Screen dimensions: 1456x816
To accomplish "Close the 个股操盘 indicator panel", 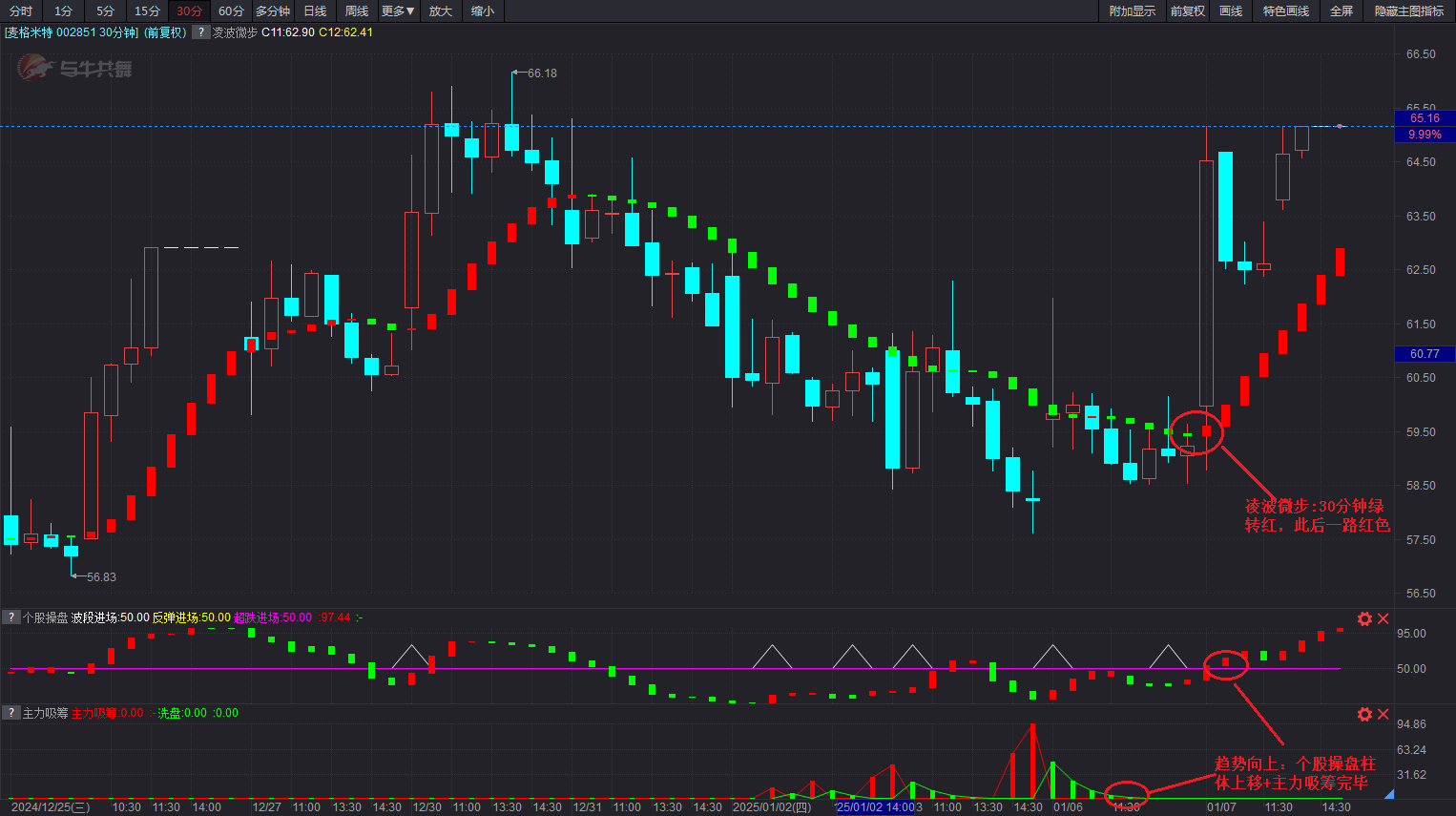I will click(x=1383, y=618).
